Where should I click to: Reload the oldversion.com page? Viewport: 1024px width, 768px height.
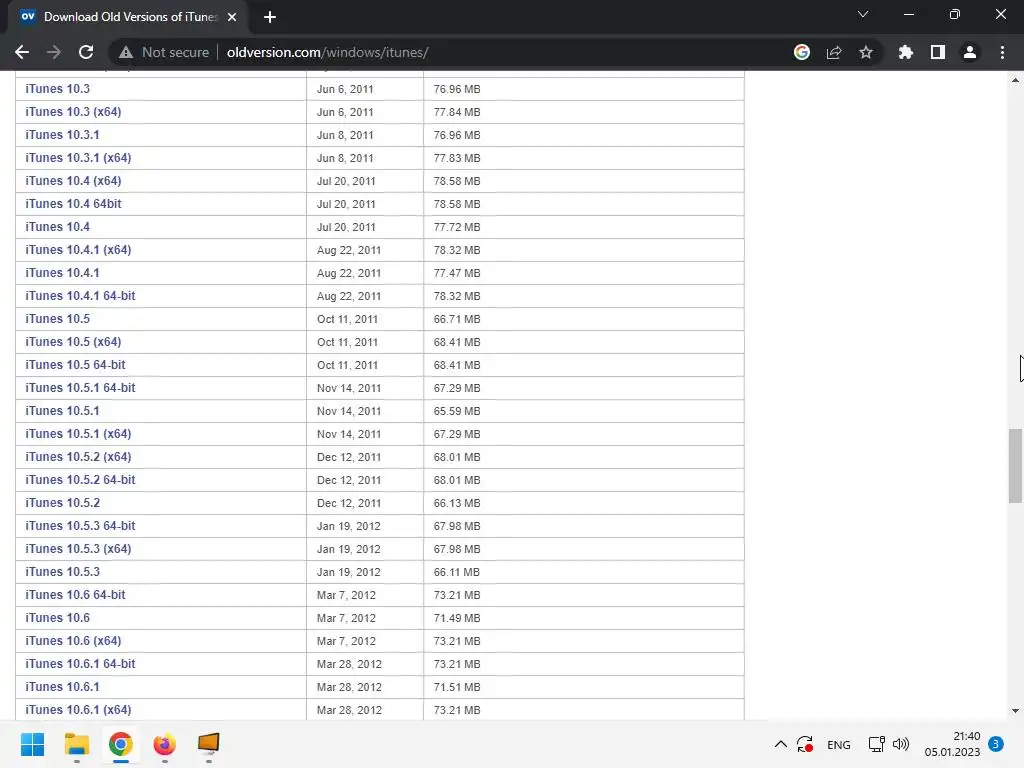(x=86, y=52)
